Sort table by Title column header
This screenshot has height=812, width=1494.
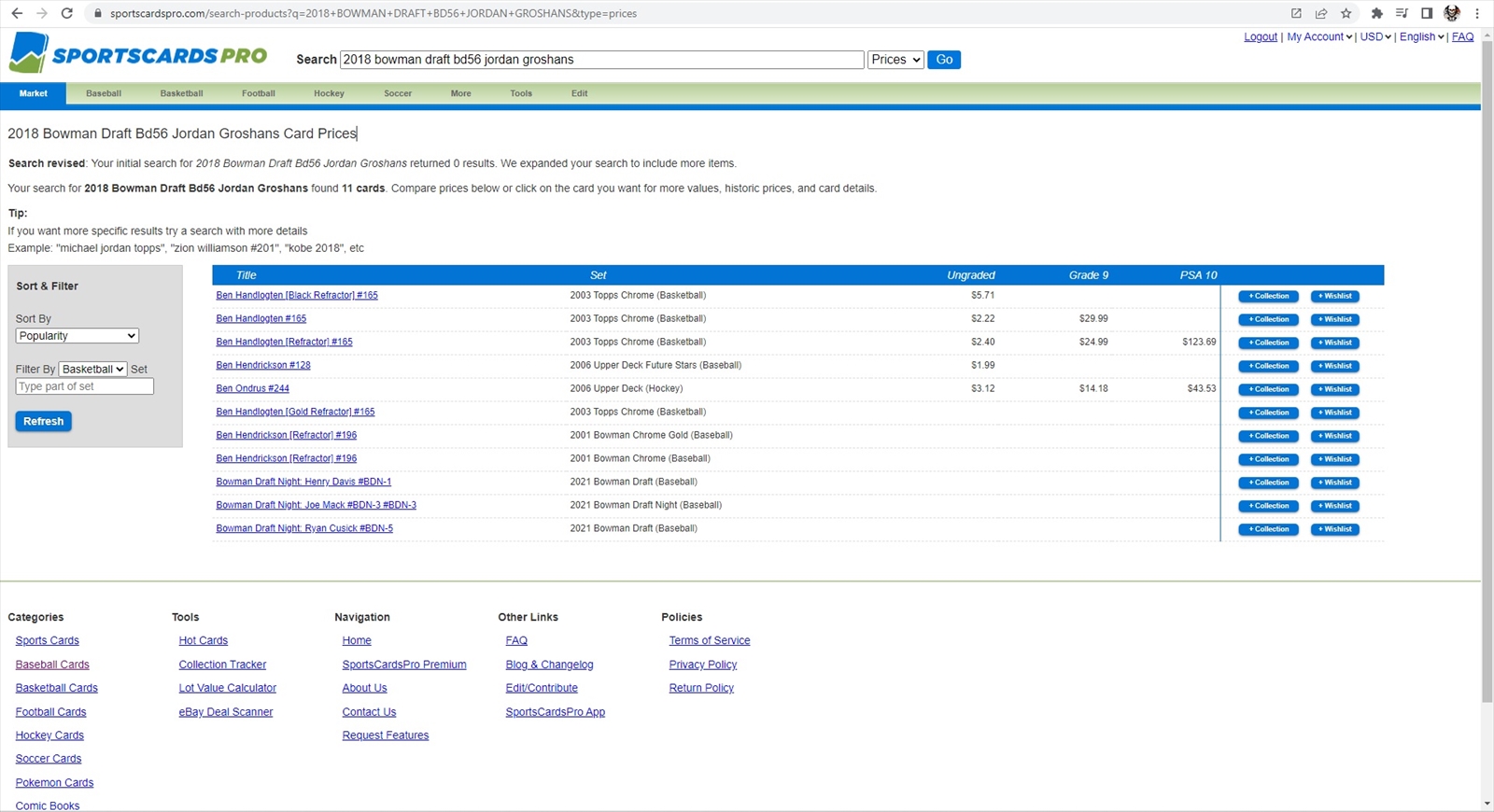pyautogui.click(x=247, y=275)
